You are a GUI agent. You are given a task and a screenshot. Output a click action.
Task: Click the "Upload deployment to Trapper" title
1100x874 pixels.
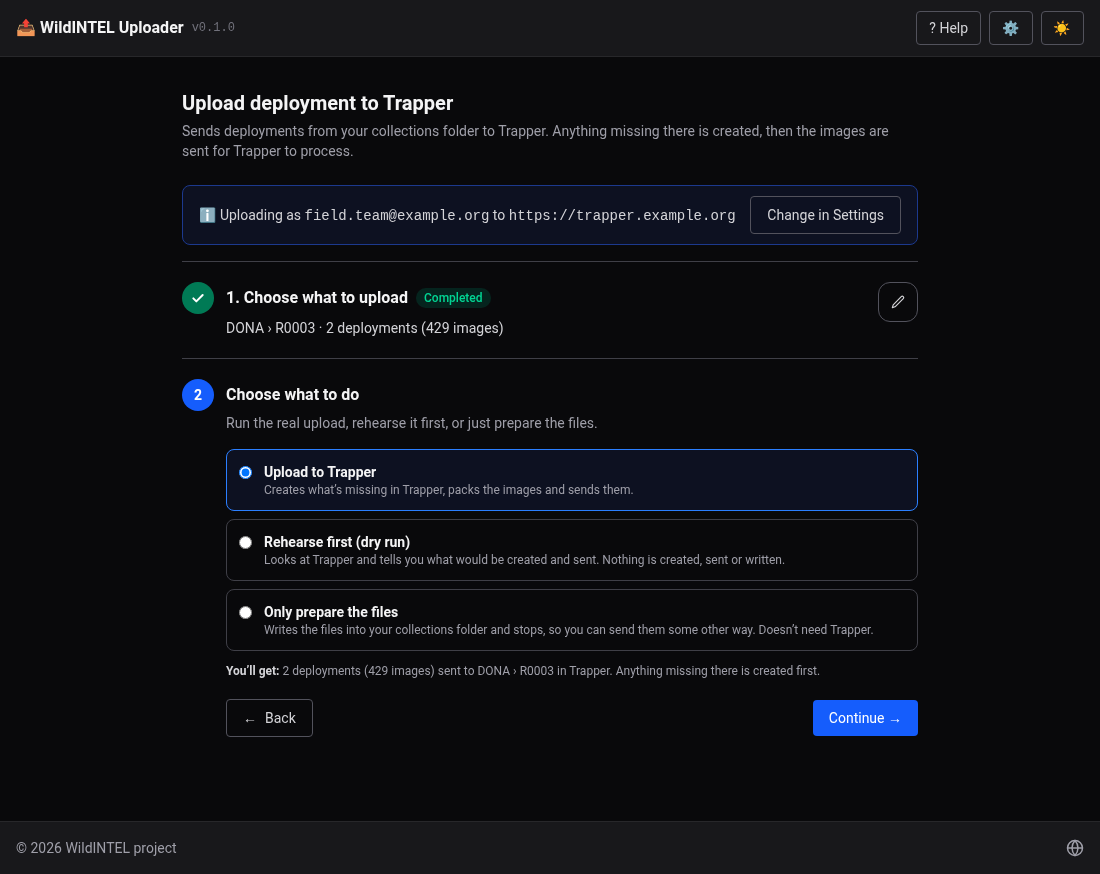(x=317, y=103)
